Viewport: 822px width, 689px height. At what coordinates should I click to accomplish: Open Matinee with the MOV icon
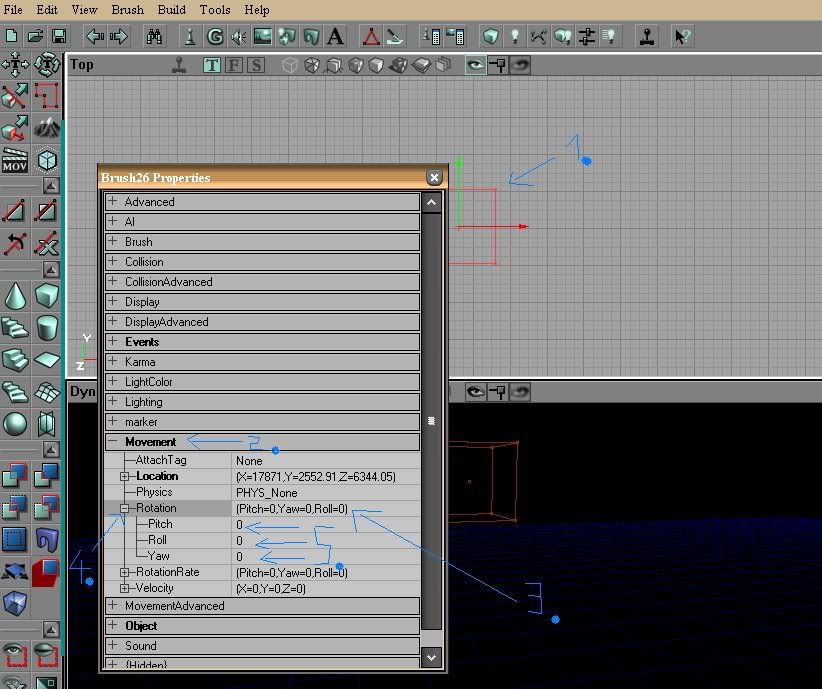click(15, 160)
